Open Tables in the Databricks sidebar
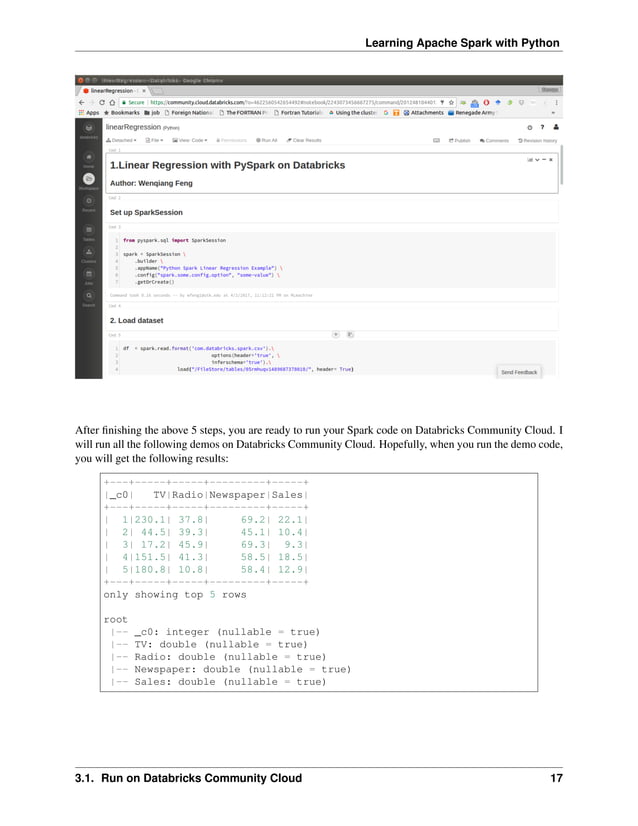Screen dimensions: 638x826 [89, 230]
